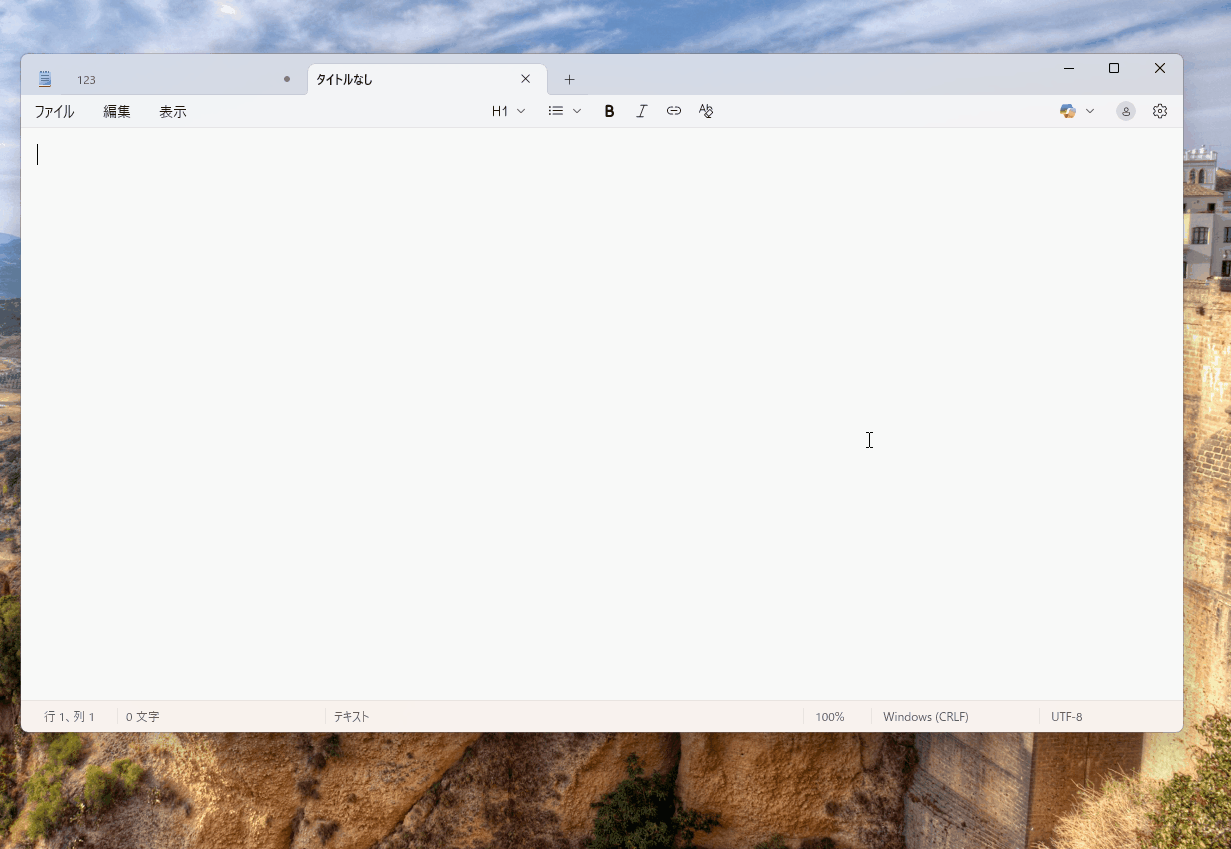Click the 行 1、列 1 position indicator
This screenshot has width=1231, height=849.
click(x=70, y=717)
